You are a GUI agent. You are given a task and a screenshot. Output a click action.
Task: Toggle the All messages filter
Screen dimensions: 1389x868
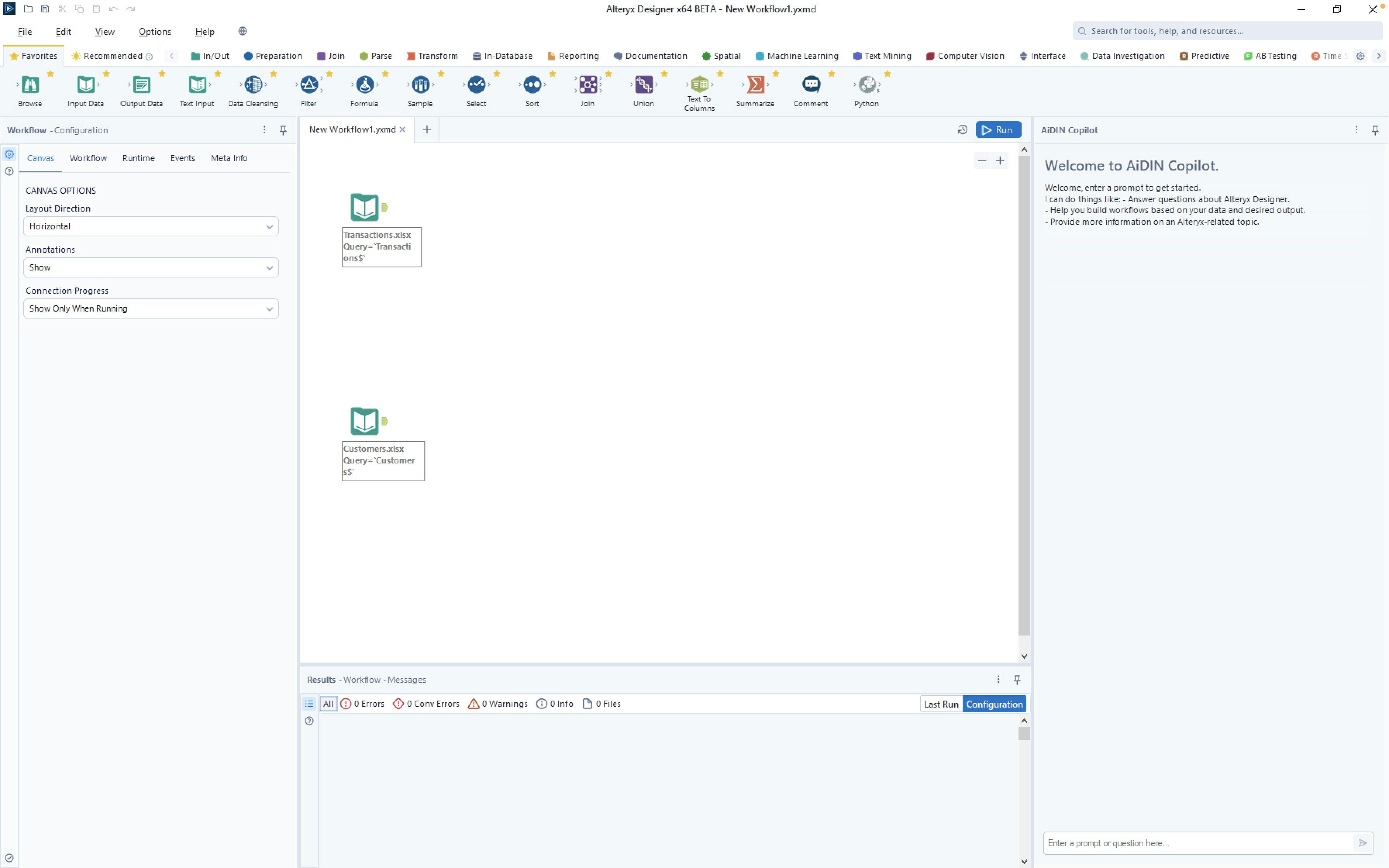[328, 704]
